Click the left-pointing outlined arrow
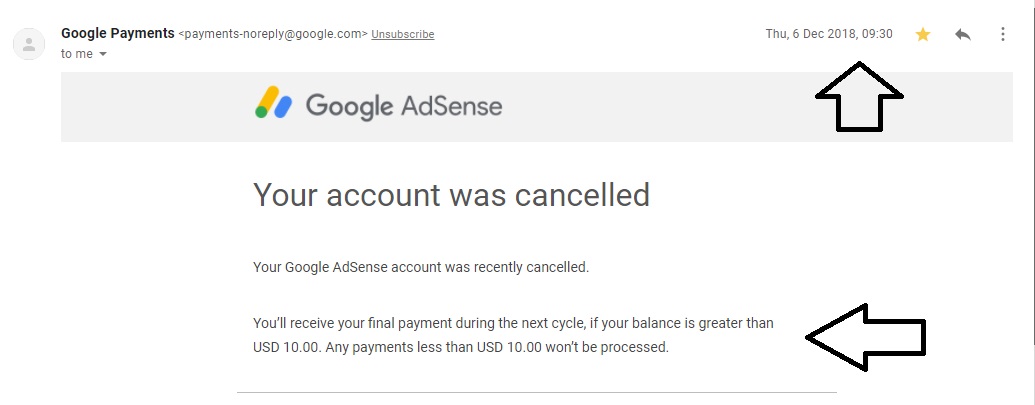The width and height of the screenshot is (1035, 405). tap(865, 337)
